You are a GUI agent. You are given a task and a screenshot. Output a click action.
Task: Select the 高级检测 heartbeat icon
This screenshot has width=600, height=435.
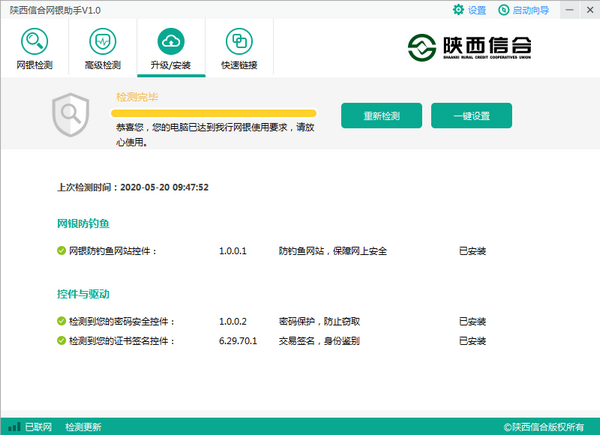102,42
